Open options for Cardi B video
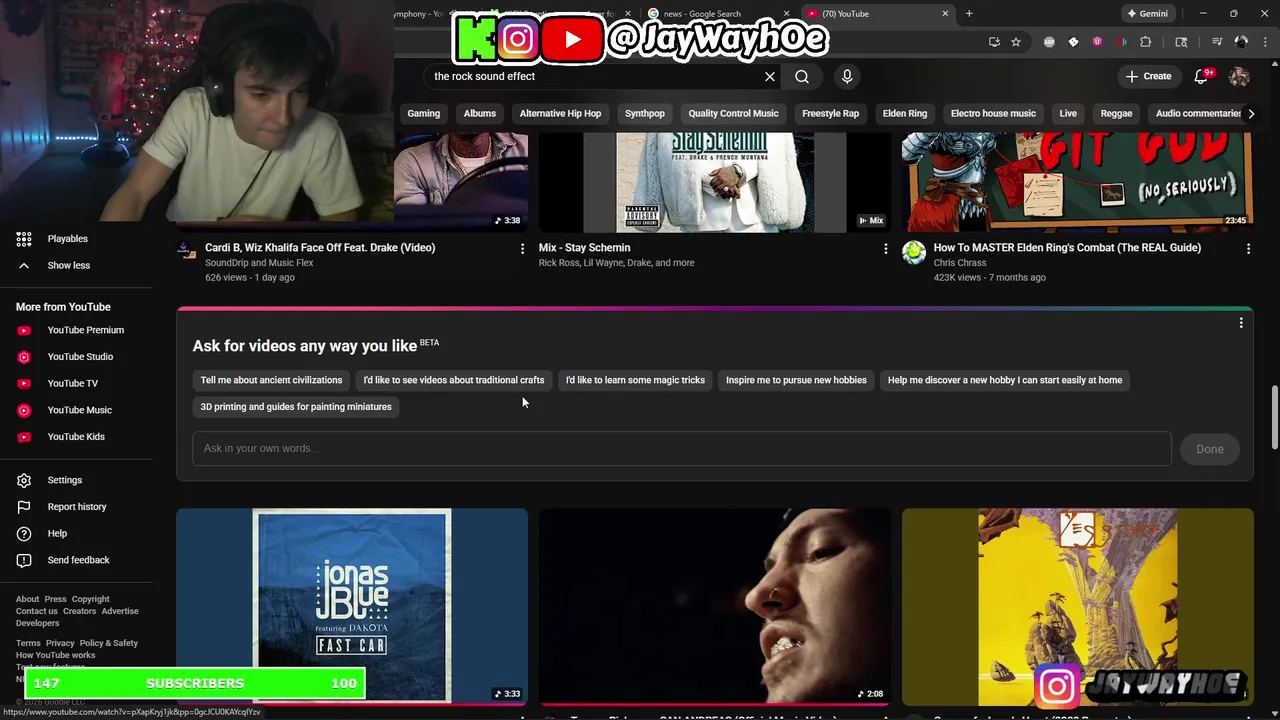 [522, 248]
